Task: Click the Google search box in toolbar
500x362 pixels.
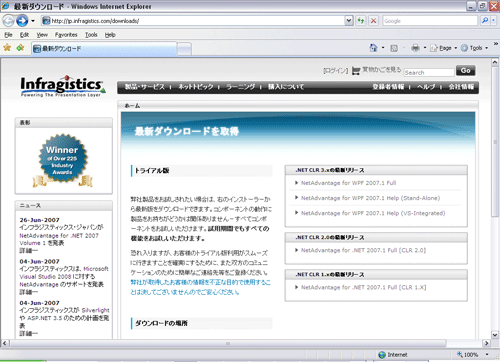Action: click(x=430, y=21)
